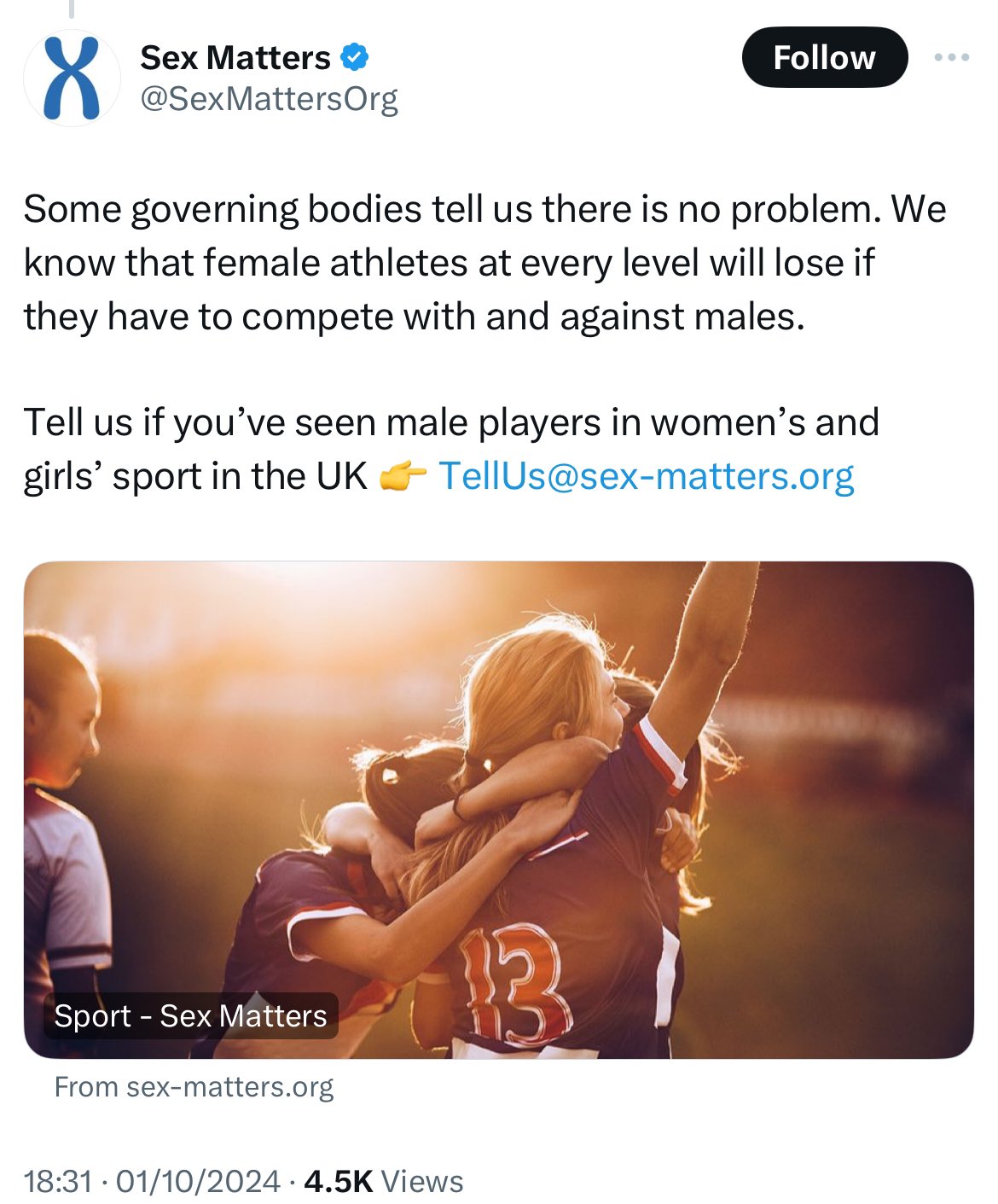998x1204 pixels.
Task: Click the "From sex-matters.org" source text
Action: pyautogui.click(x=194, y=1087)
